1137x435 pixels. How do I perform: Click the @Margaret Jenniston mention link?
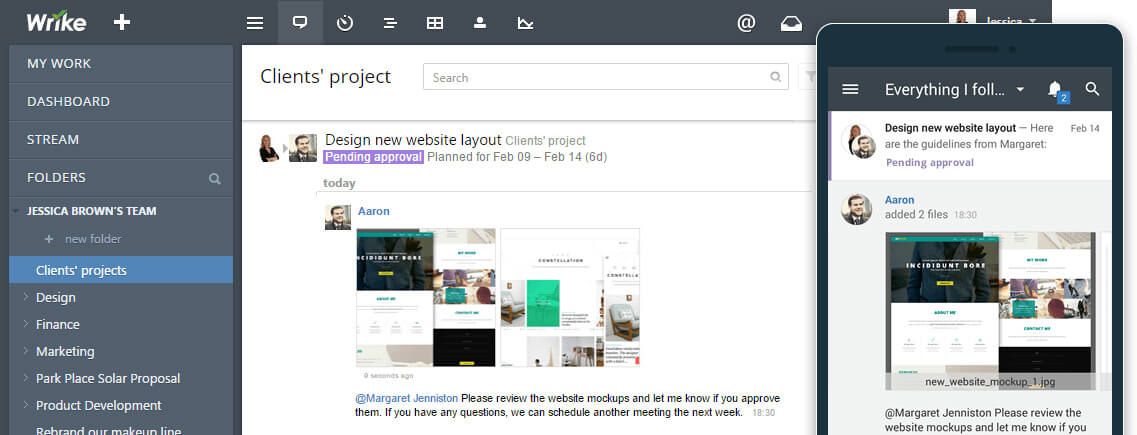point(407,398)
